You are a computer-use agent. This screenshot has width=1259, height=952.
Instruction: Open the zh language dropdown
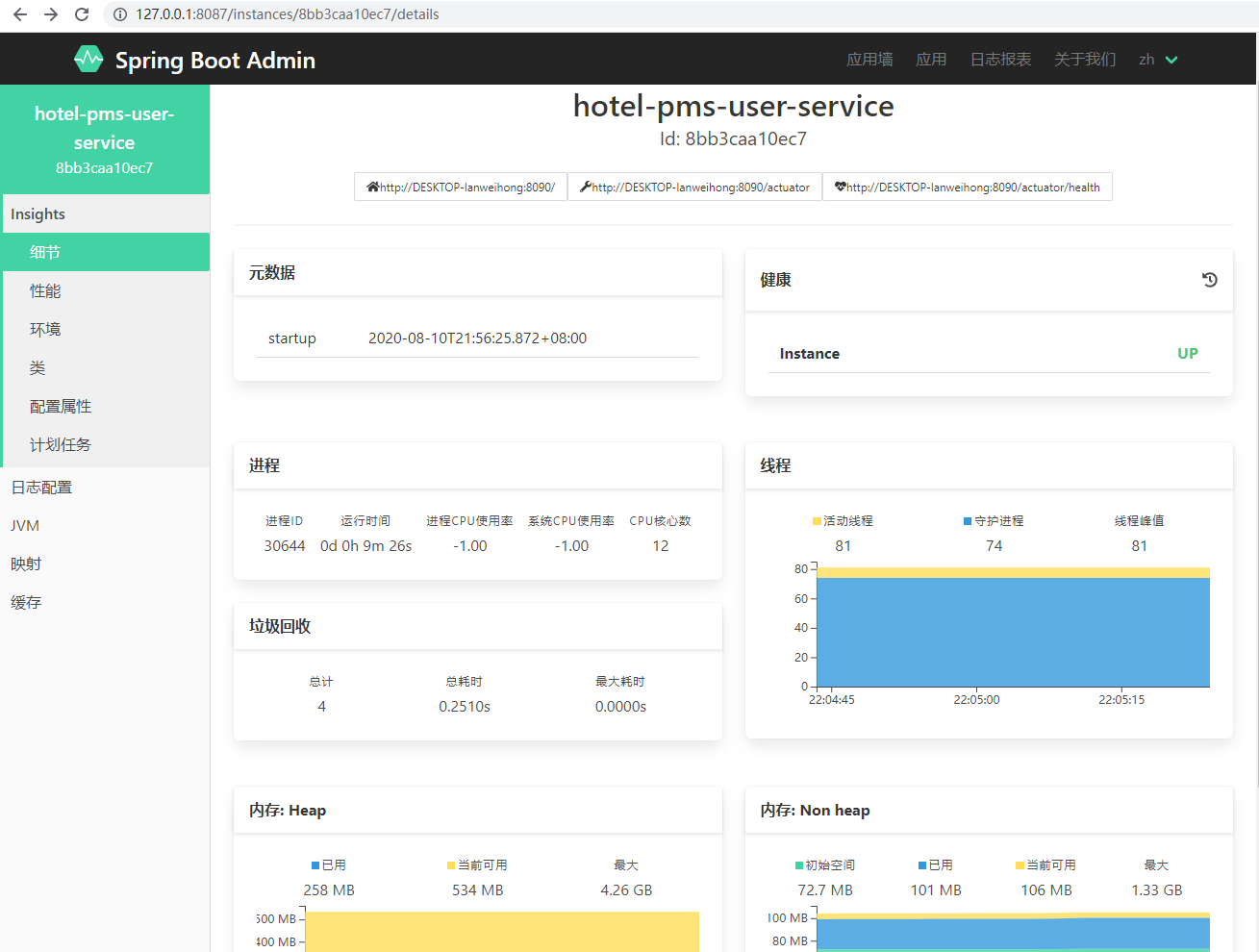1157,59
